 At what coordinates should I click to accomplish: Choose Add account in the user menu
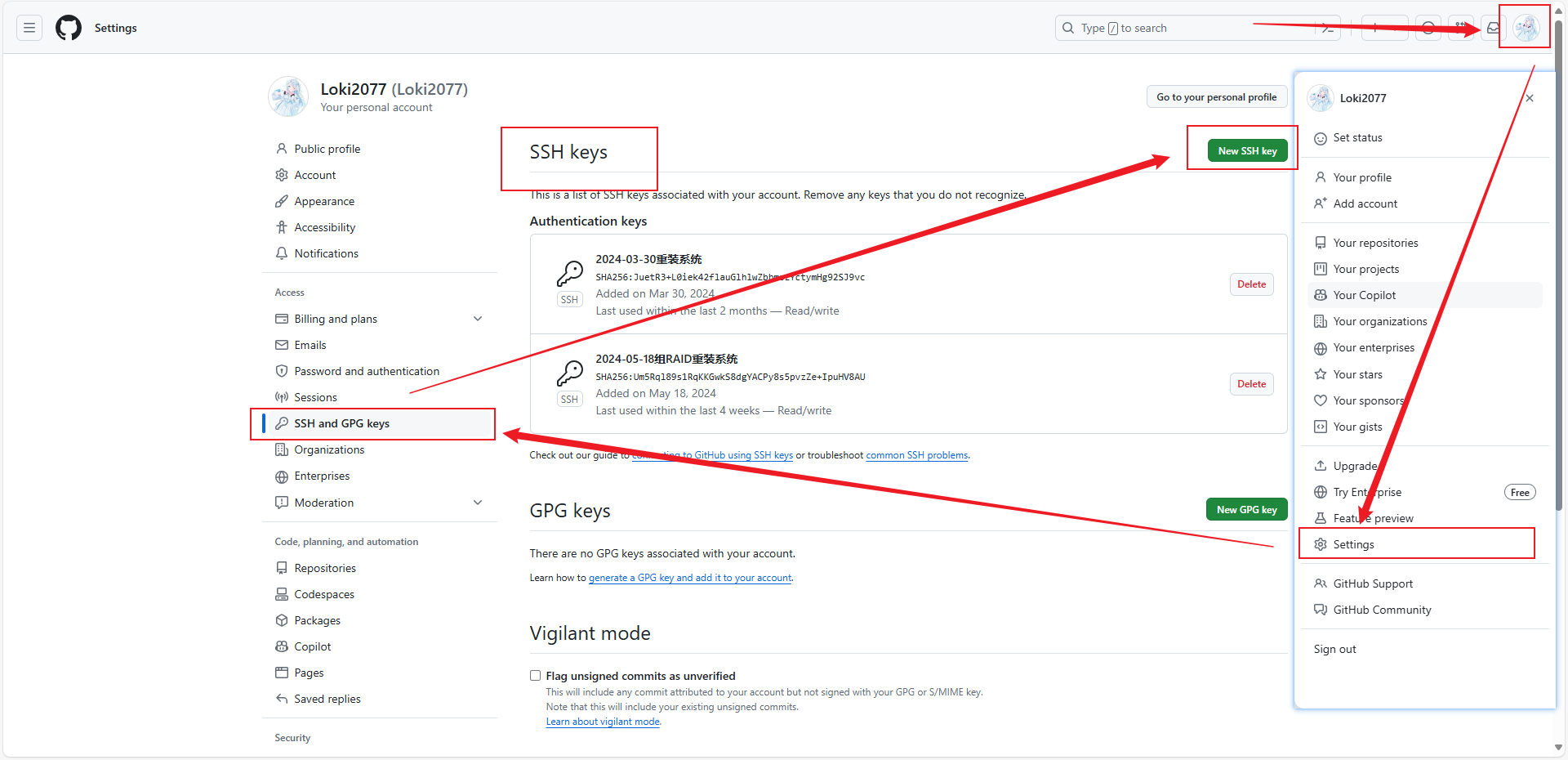point(1425,203)
